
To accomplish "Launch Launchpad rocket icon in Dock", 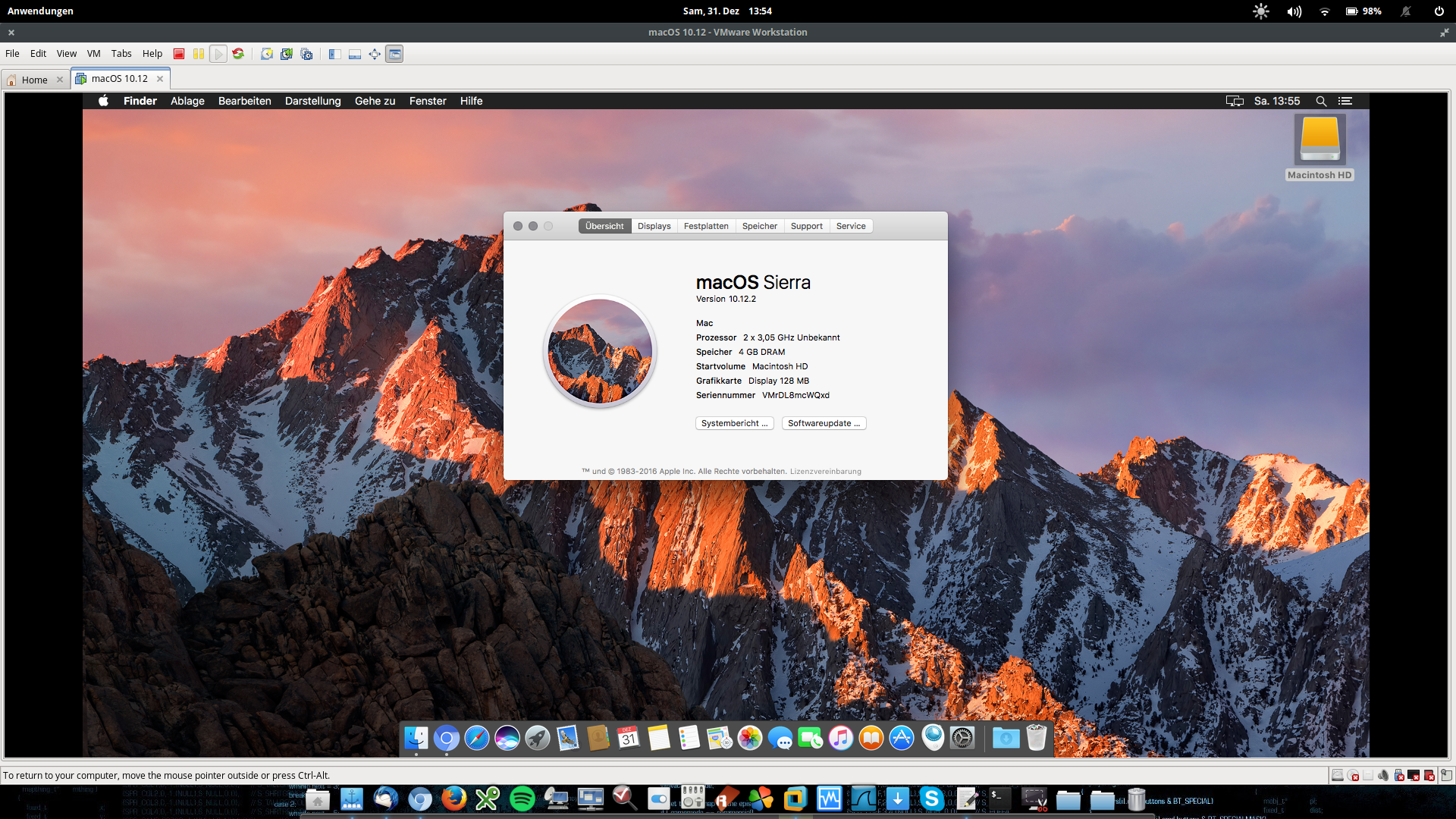I will point(537,738).
